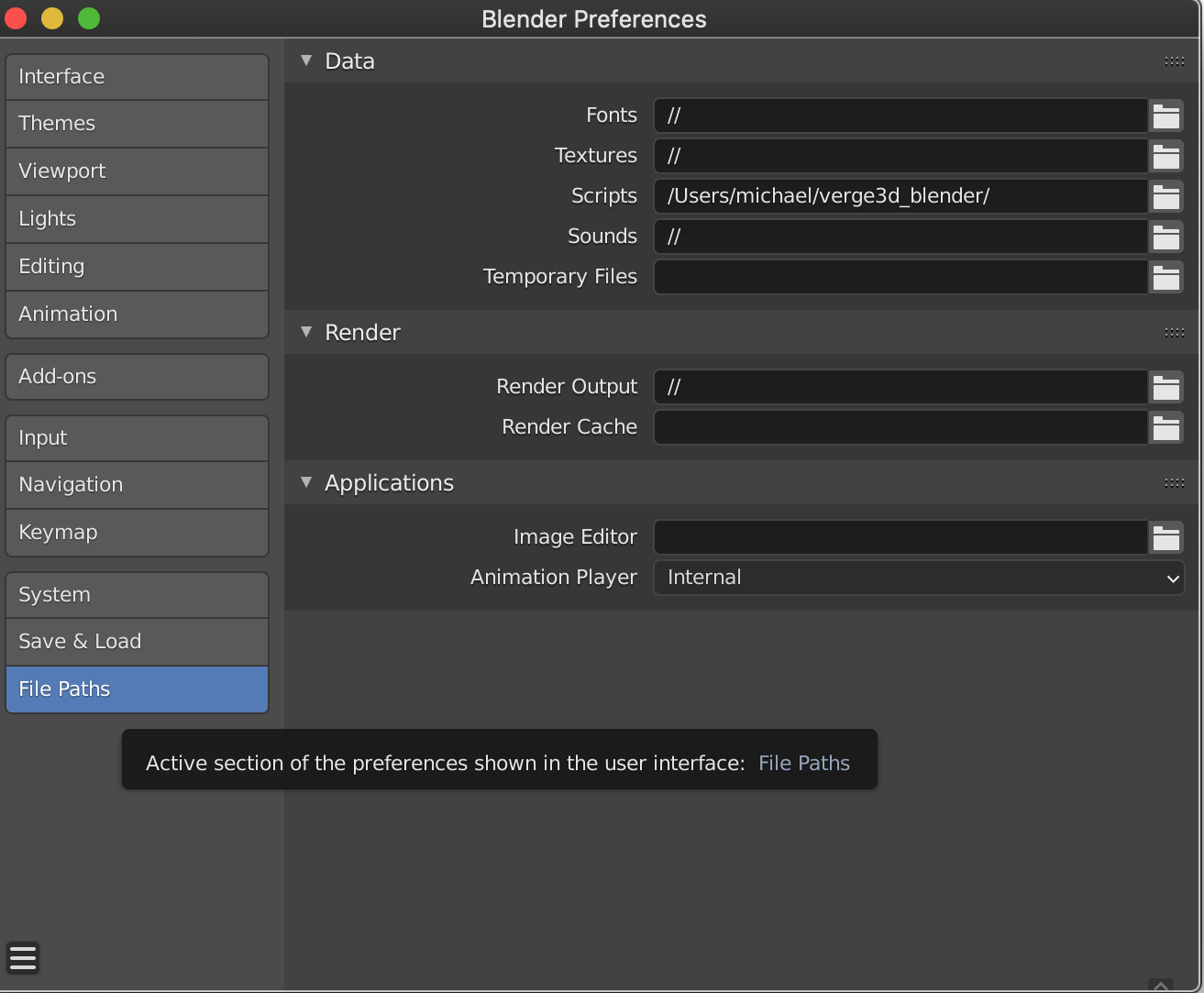Open the System section
1204x993 pixels.
(x=138, y=595)
